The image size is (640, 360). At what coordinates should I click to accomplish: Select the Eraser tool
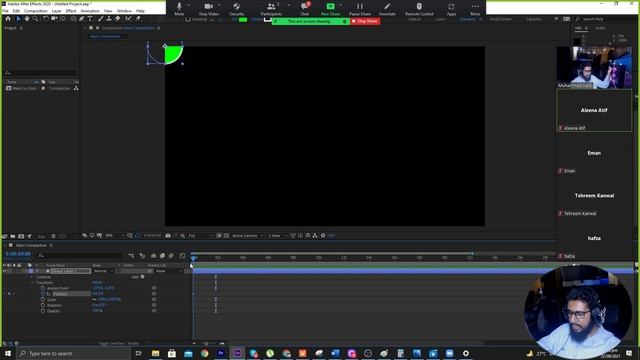[x=118, y=19]
